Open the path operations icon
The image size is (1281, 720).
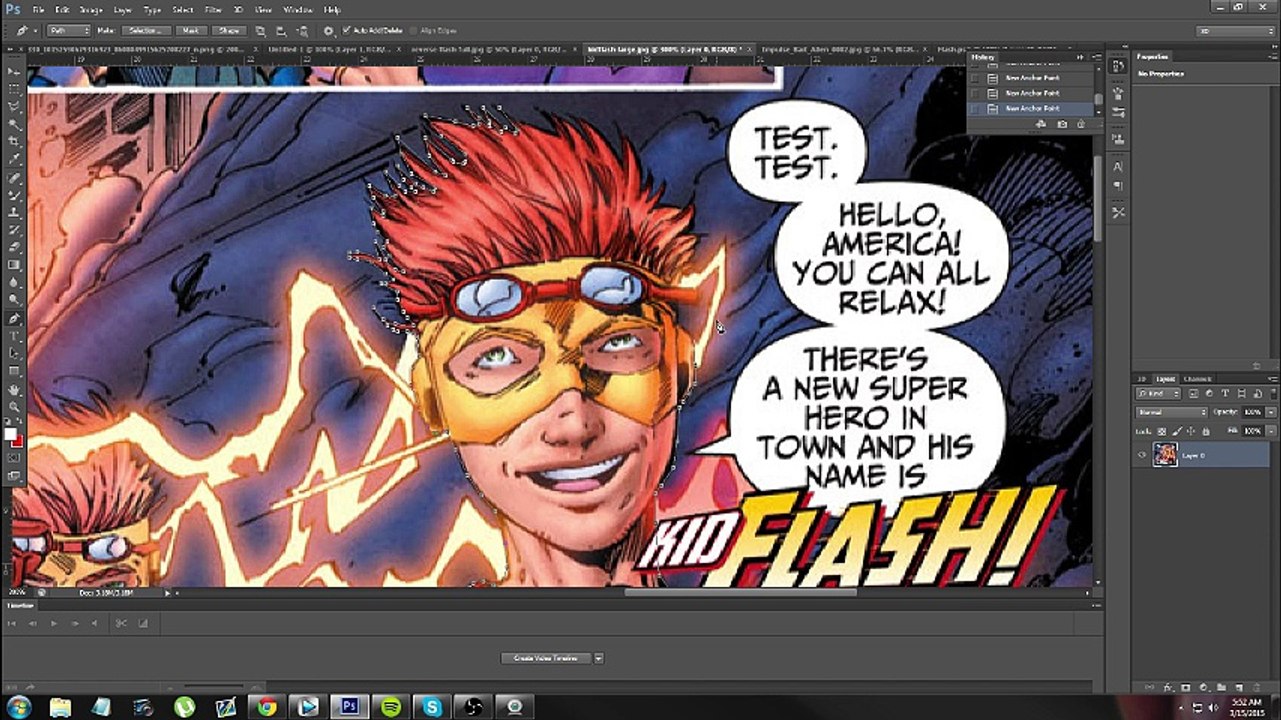[260, 31]
